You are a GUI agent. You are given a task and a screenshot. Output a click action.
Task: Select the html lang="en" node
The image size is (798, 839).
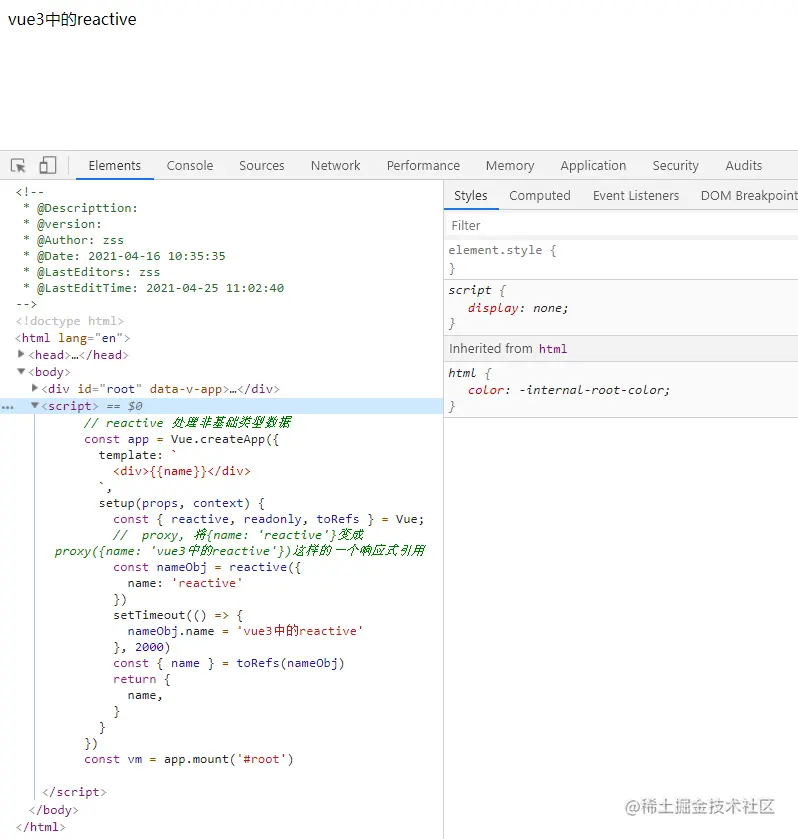point(73,338)
